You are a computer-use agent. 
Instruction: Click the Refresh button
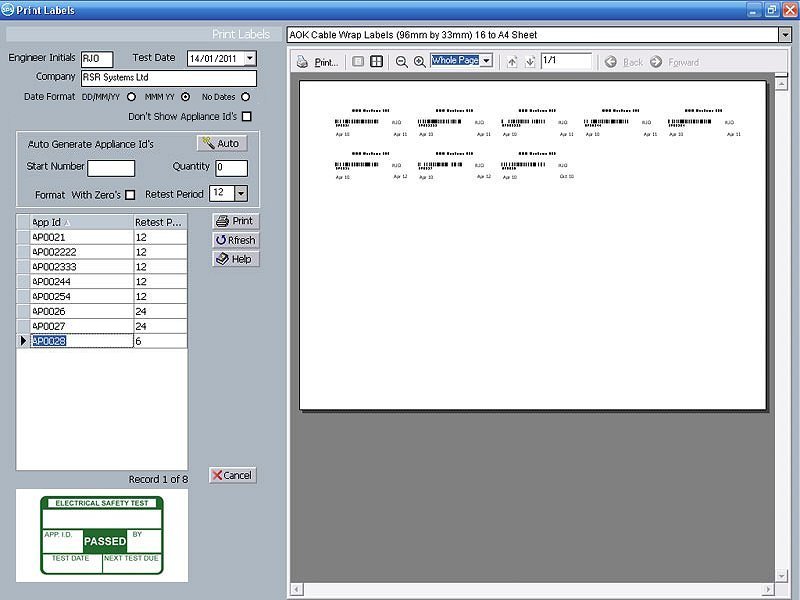(x=236, y=240)
